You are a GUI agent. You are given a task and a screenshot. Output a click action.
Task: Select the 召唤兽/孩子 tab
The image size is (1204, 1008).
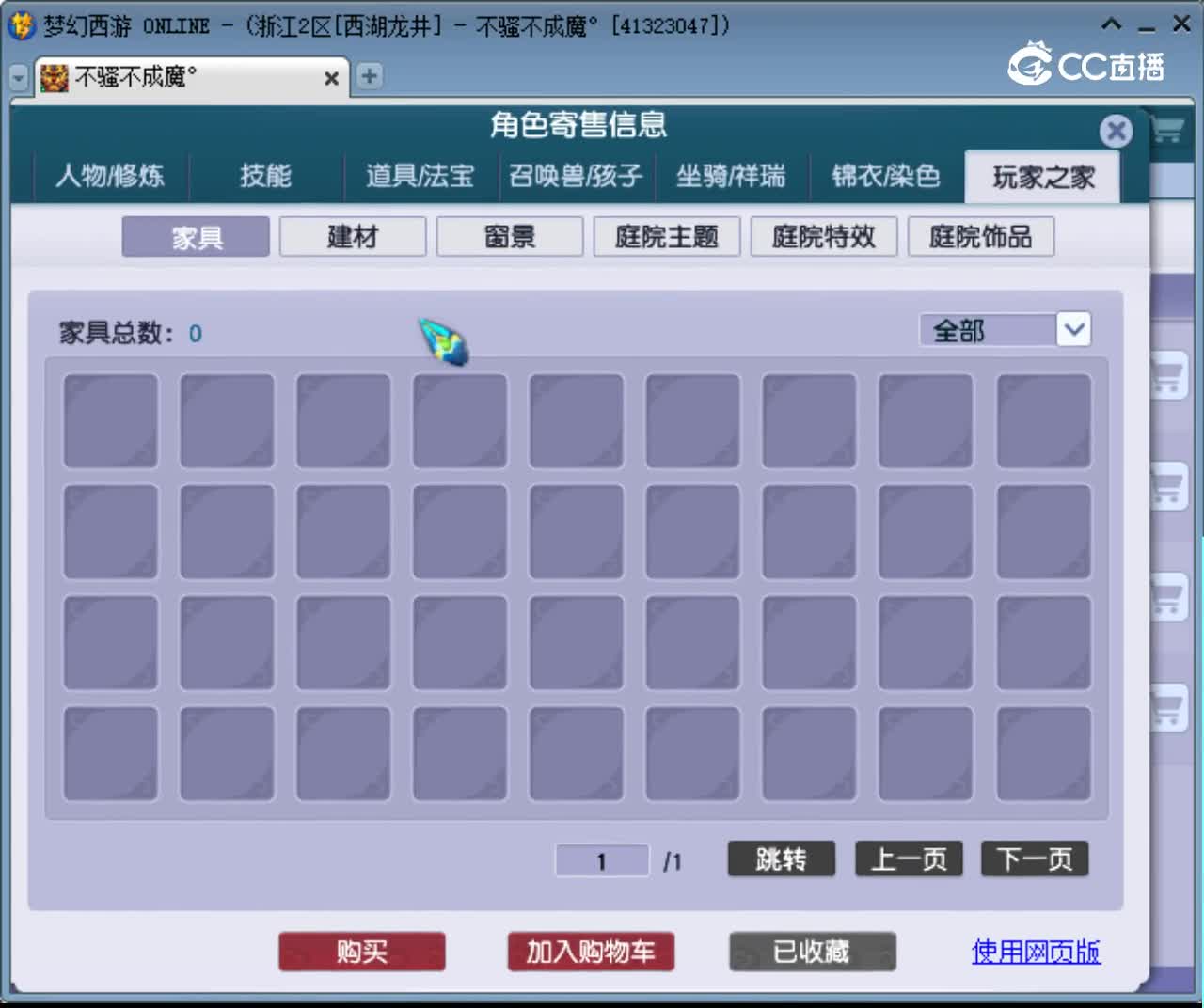click(576, 176)
